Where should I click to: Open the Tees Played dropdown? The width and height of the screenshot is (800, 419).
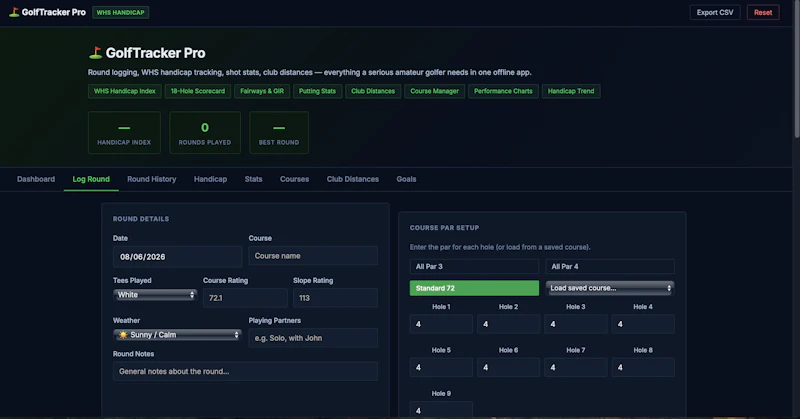[x=155, y=295]
